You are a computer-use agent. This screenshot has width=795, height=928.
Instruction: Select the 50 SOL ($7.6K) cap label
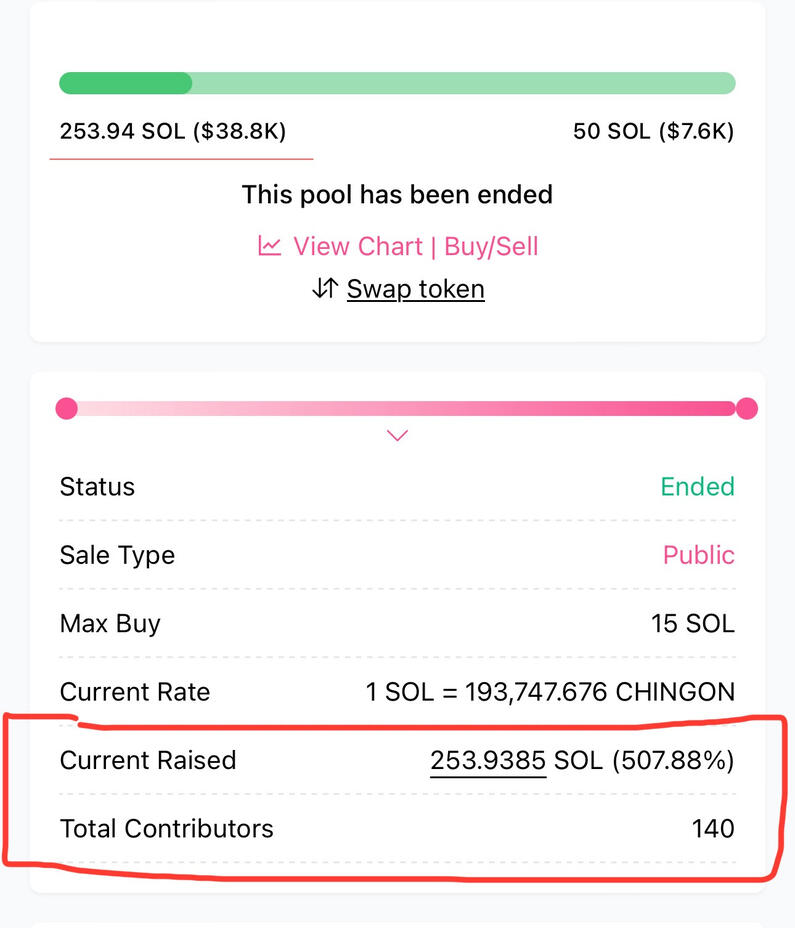pos(653,131)
